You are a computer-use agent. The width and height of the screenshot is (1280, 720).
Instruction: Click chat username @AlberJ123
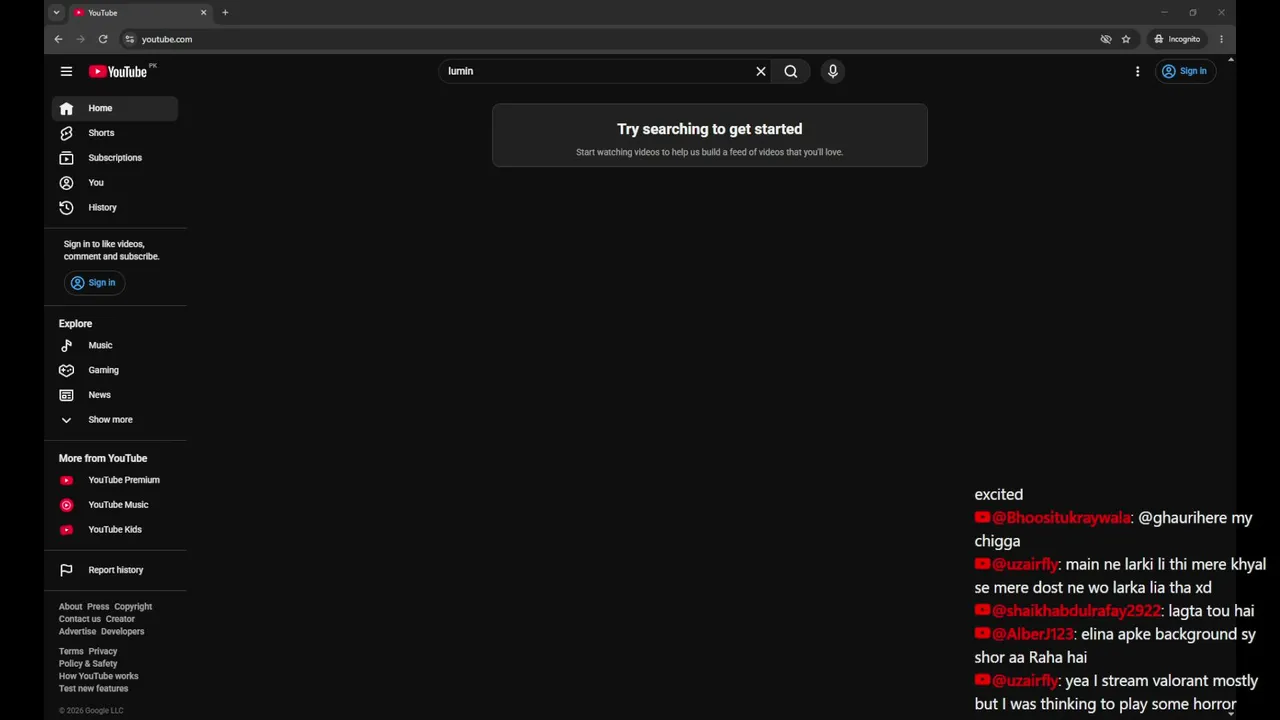(1033, 634)
